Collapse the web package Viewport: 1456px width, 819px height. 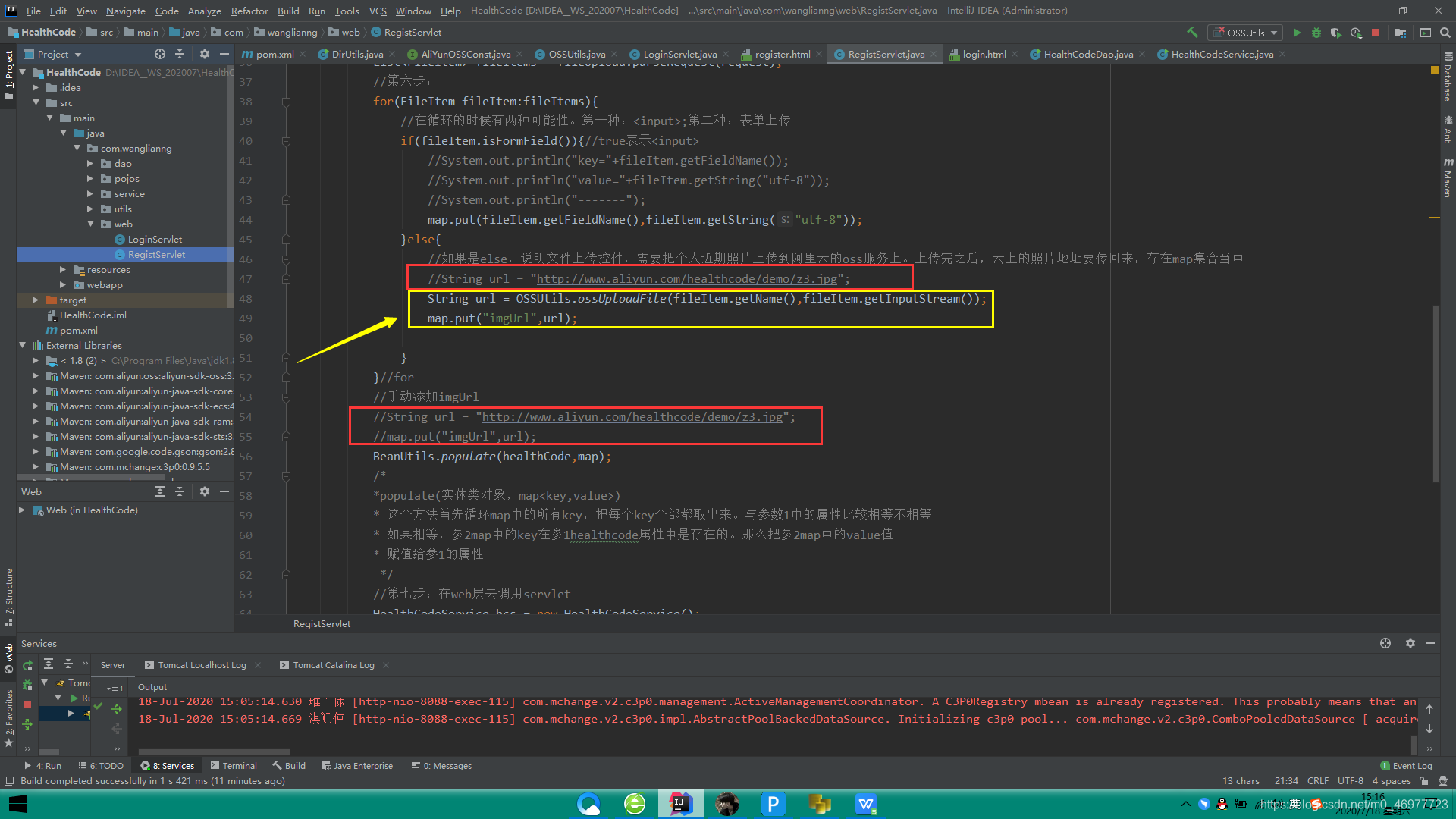point(90,224)
